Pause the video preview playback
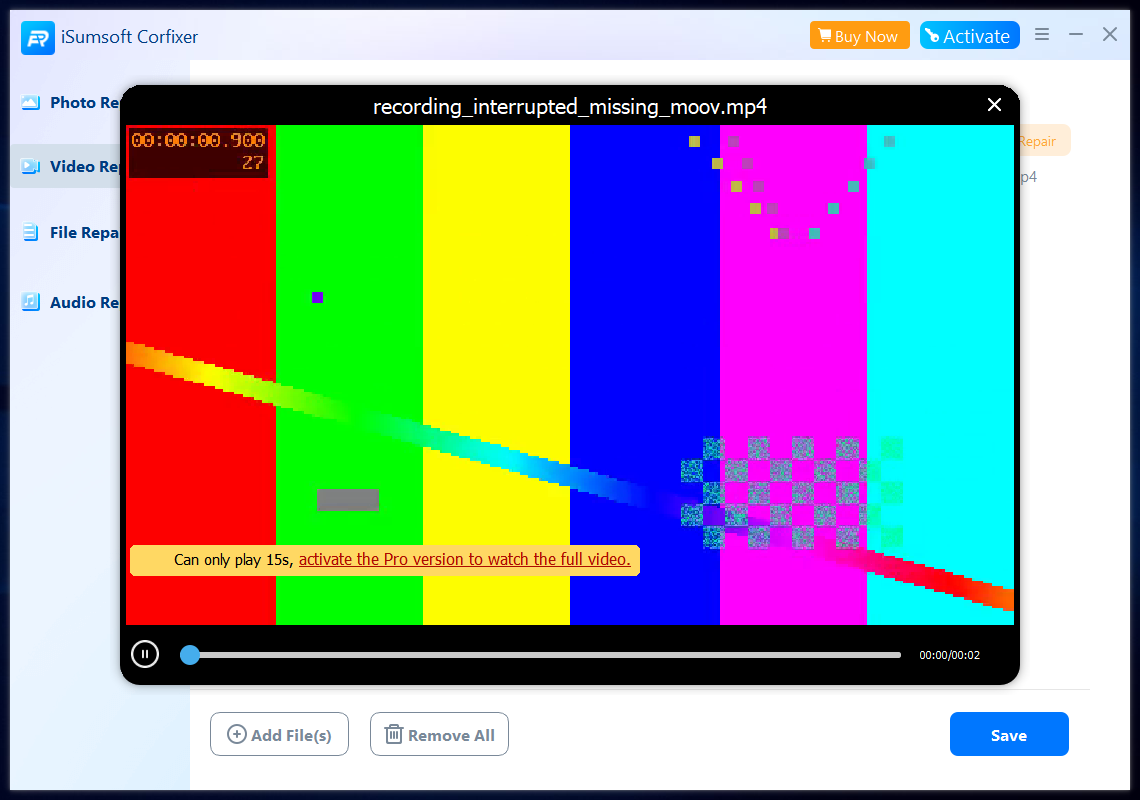This screenshot has height=800, width=1140. click(145, 654)
